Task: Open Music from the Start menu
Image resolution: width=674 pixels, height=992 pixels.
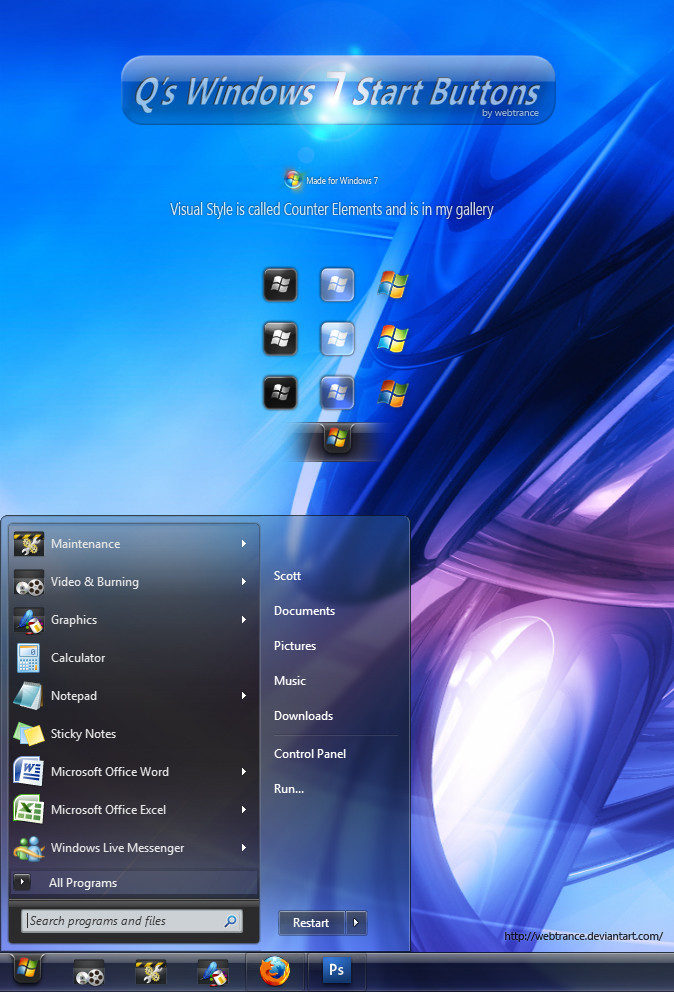Action: pyautogui.click(x=290, y=681)
